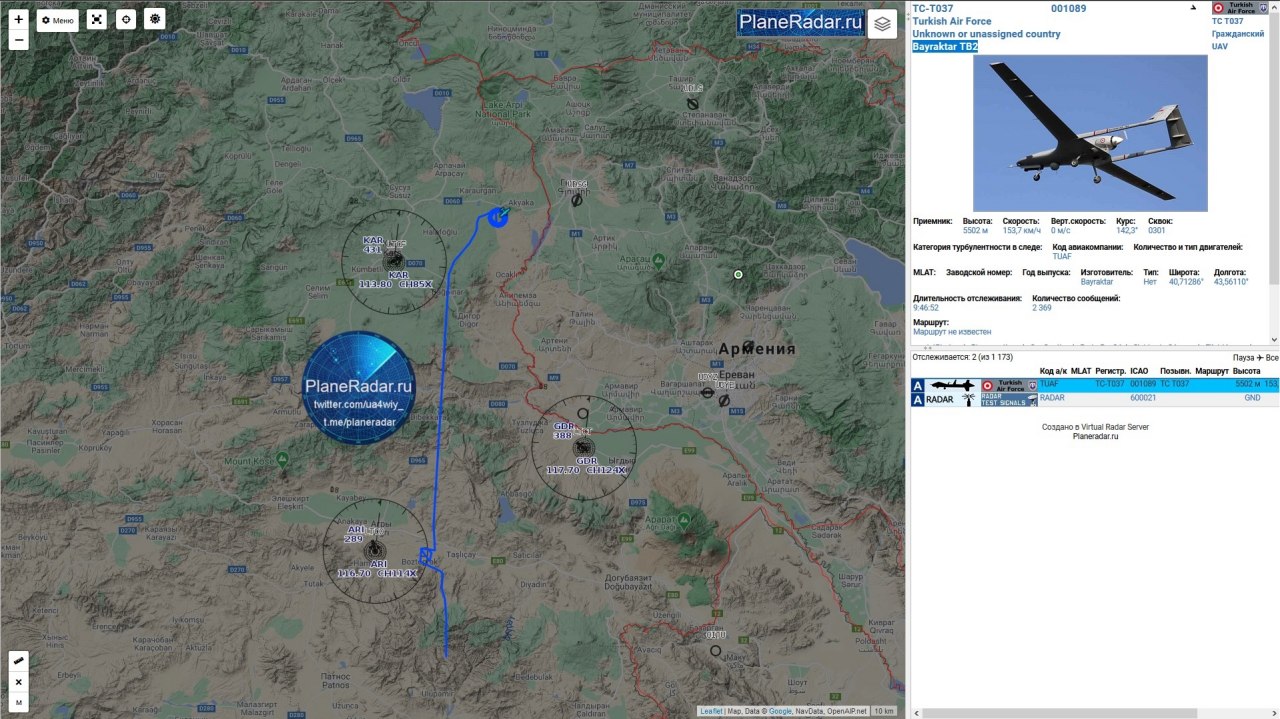This screenshot has height=719, width=1280.
Task: Click the PlaneRadar.ru round logo badge
Action: 358,388
